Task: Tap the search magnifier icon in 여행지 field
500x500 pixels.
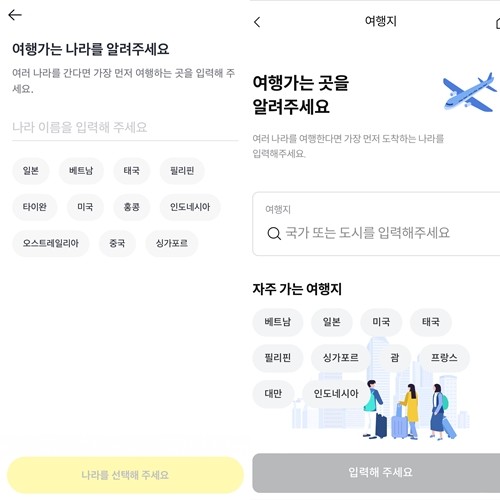Action: pyautogui.click(x=274, y=233)
